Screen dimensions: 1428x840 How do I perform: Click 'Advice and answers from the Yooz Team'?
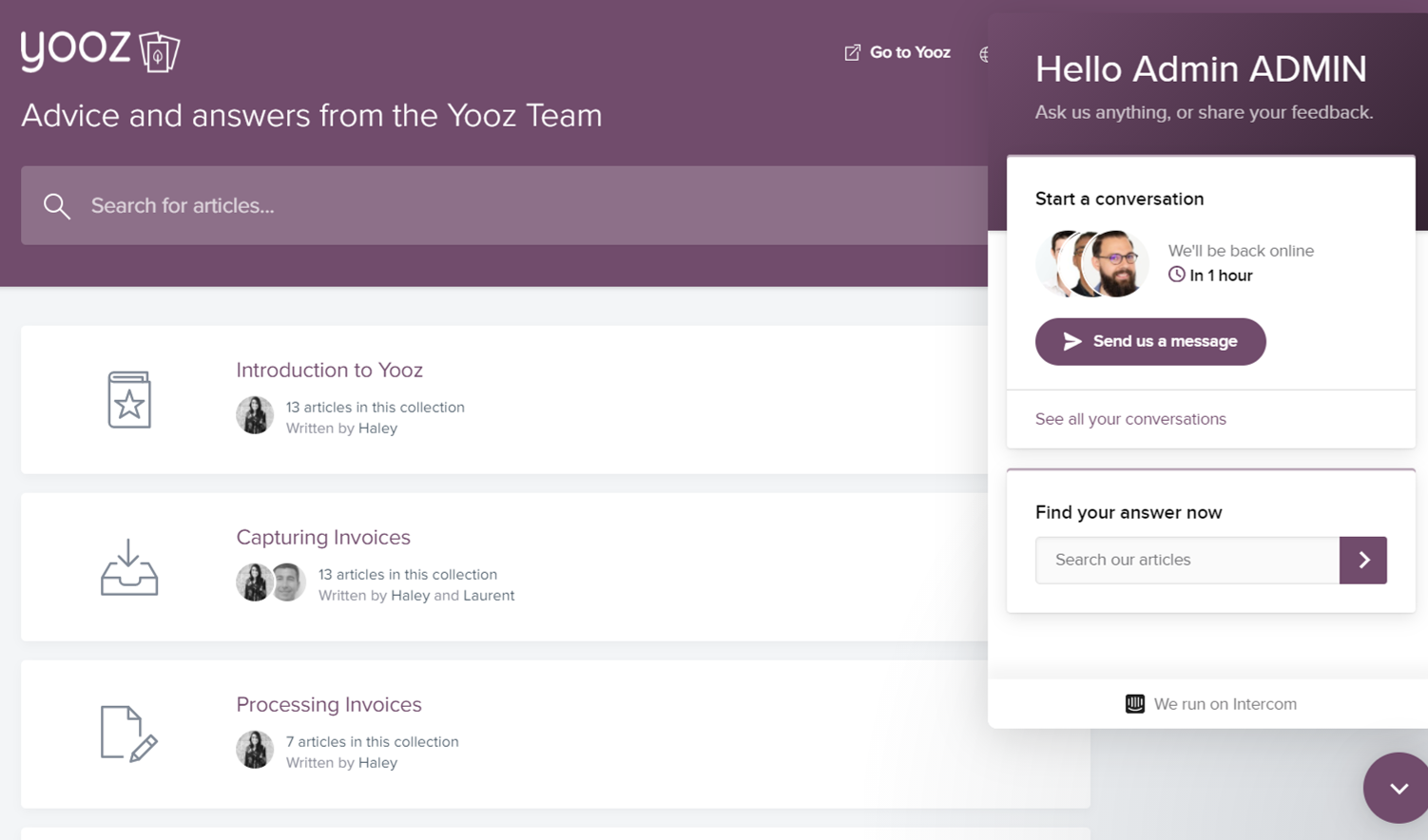click(312, 116)
